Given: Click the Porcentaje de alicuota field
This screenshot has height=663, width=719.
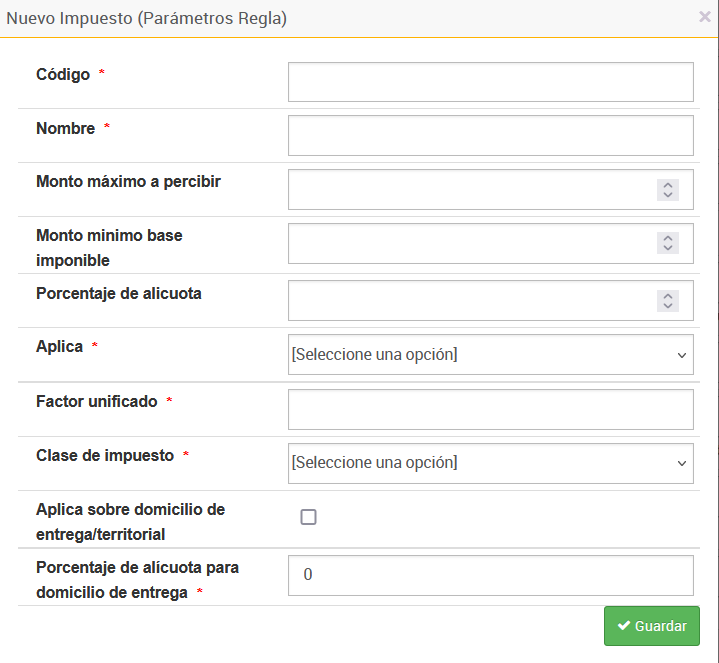Looking at the screenshot, I should pyautogui.click(x=470, y=300).
